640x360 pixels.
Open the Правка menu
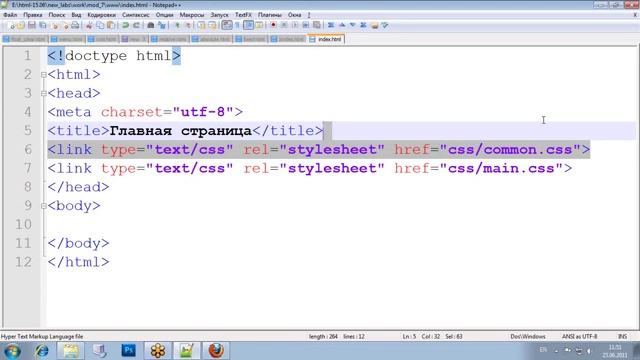33,15
